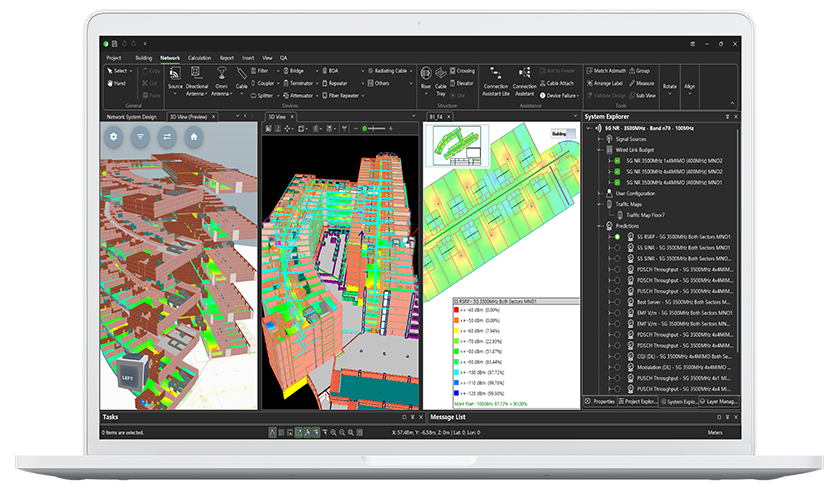This screenshot has width=838, height=489.
Task: Click the Group tool
Action: point(639,71)
